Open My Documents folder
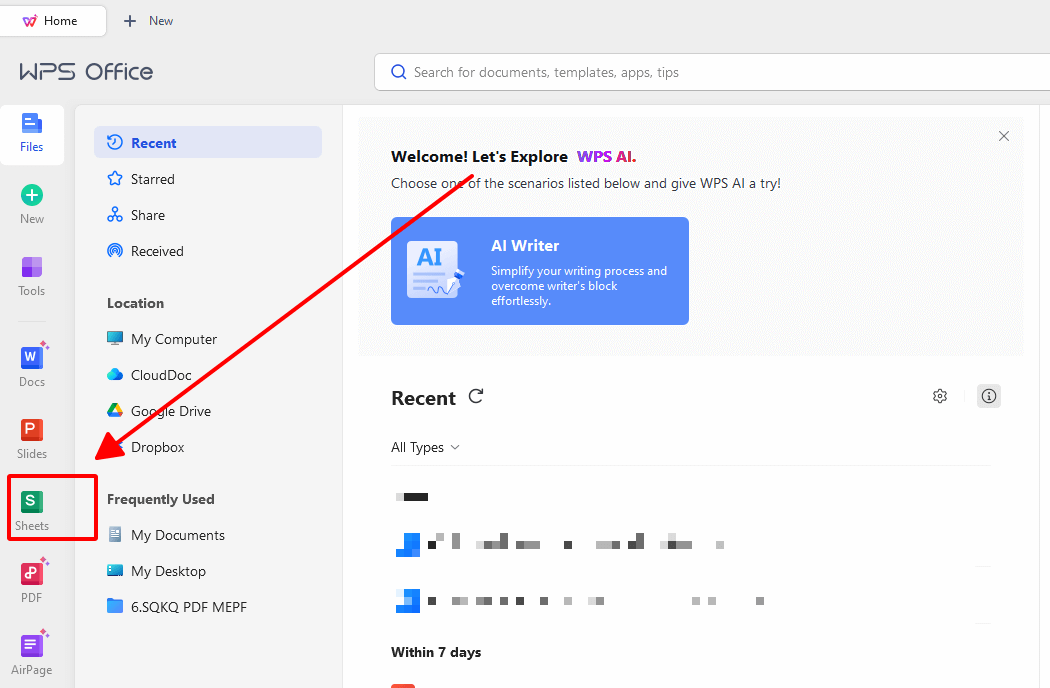1050x688 pixels. 208,535
